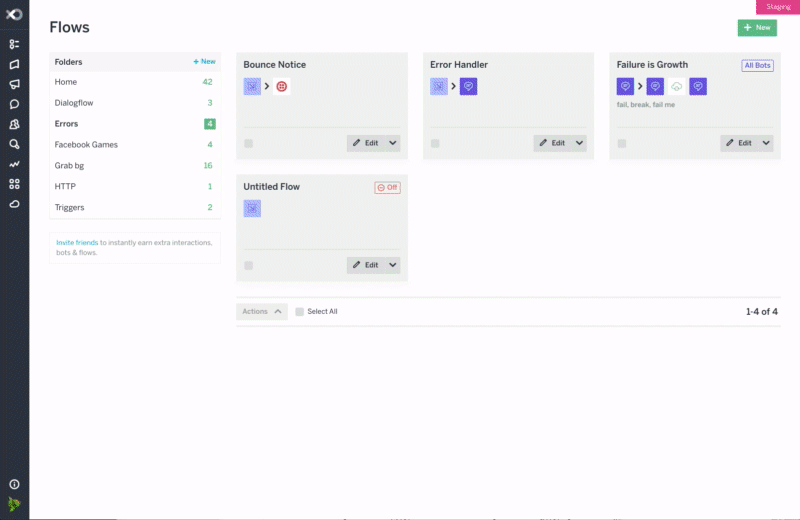Open the HTTP folder
Viewport: 800px width, 520px height.
[x=135, y=186]
